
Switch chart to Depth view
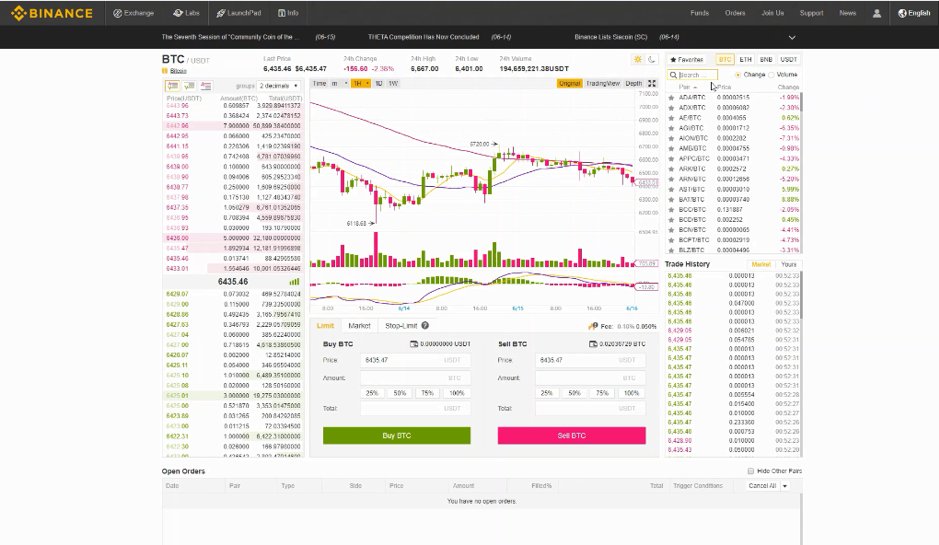click(x=634, y=83)
